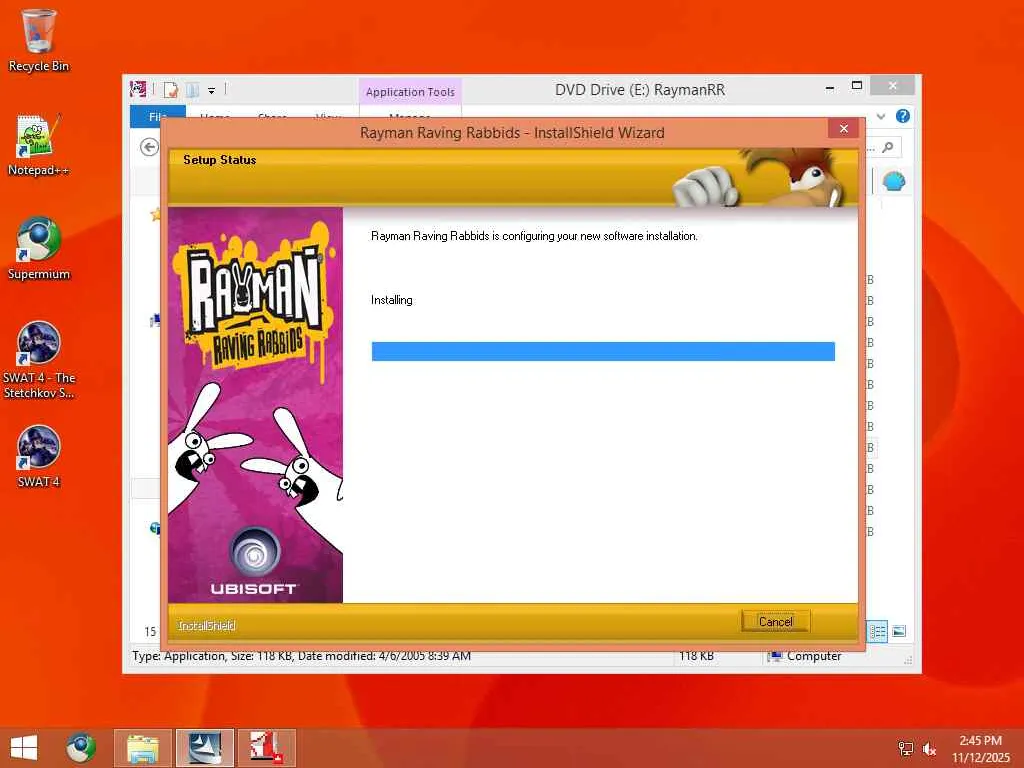Close the InstallShield Wizard window

click(x=843, y=129)
